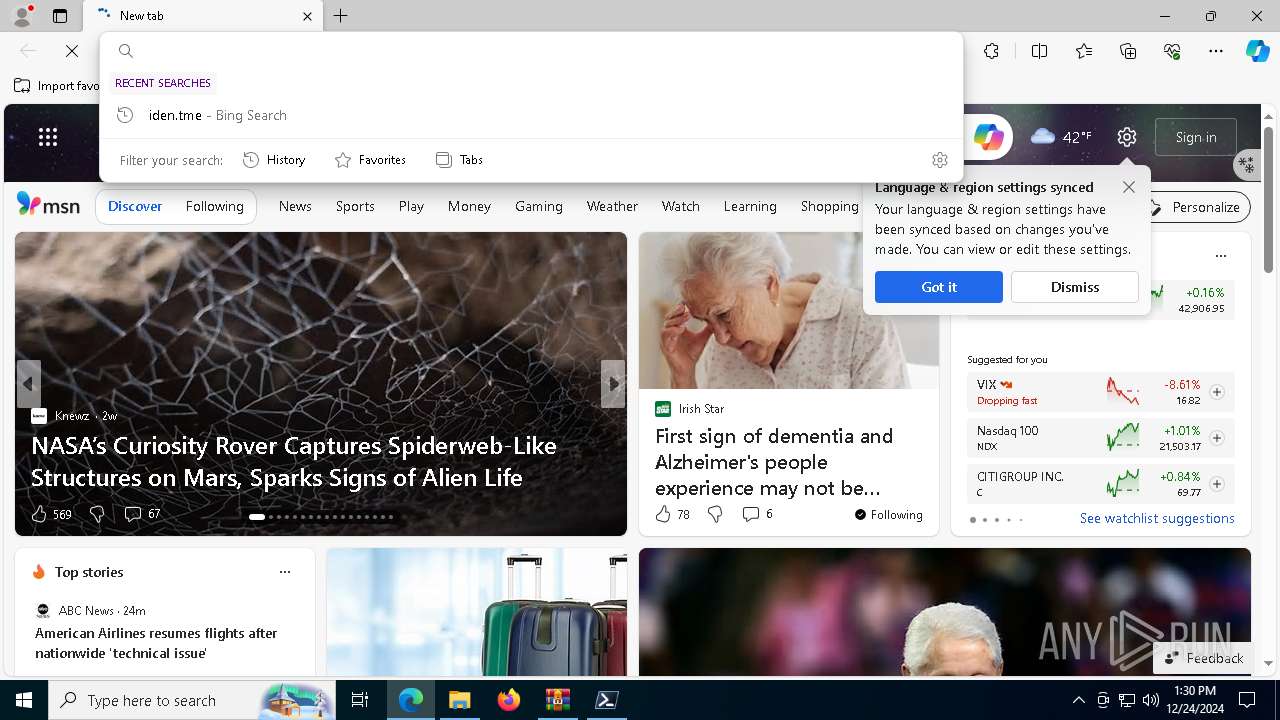Screen dimensions: 1280x720
Task: Click the Got it button
Action: coord(939,287)
